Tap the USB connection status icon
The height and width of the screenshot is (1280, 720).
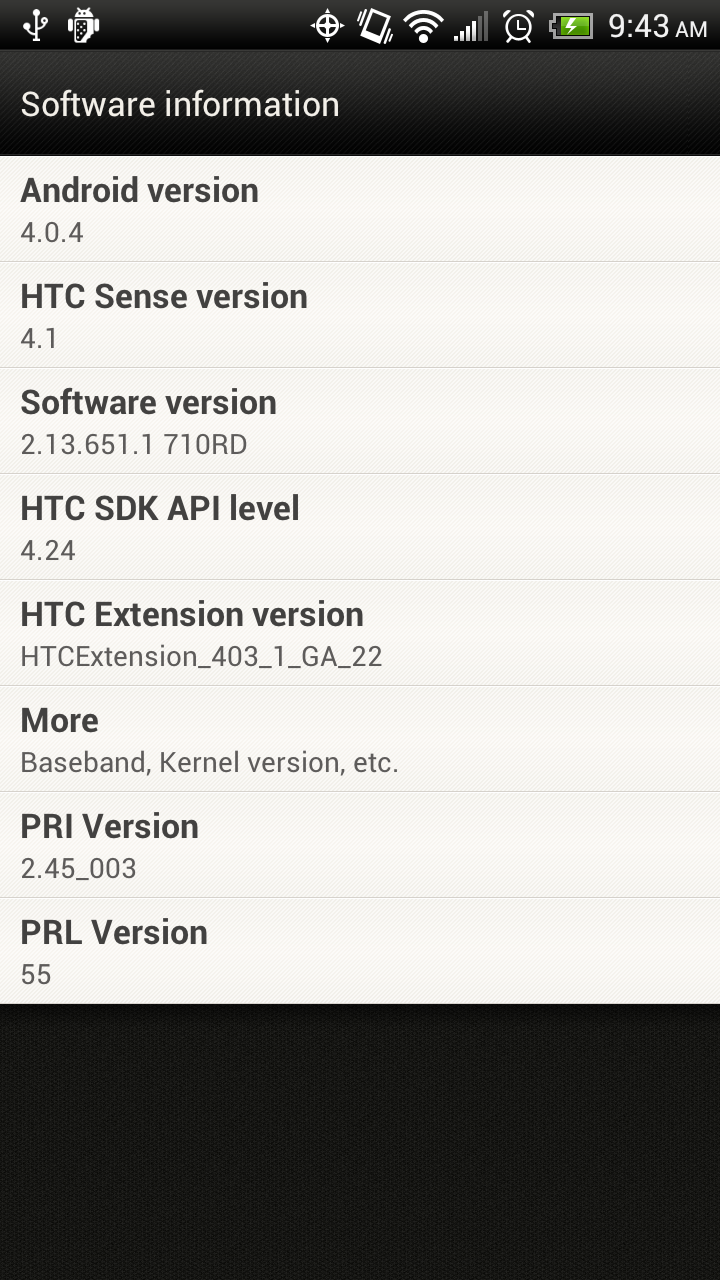pos(36,25)
